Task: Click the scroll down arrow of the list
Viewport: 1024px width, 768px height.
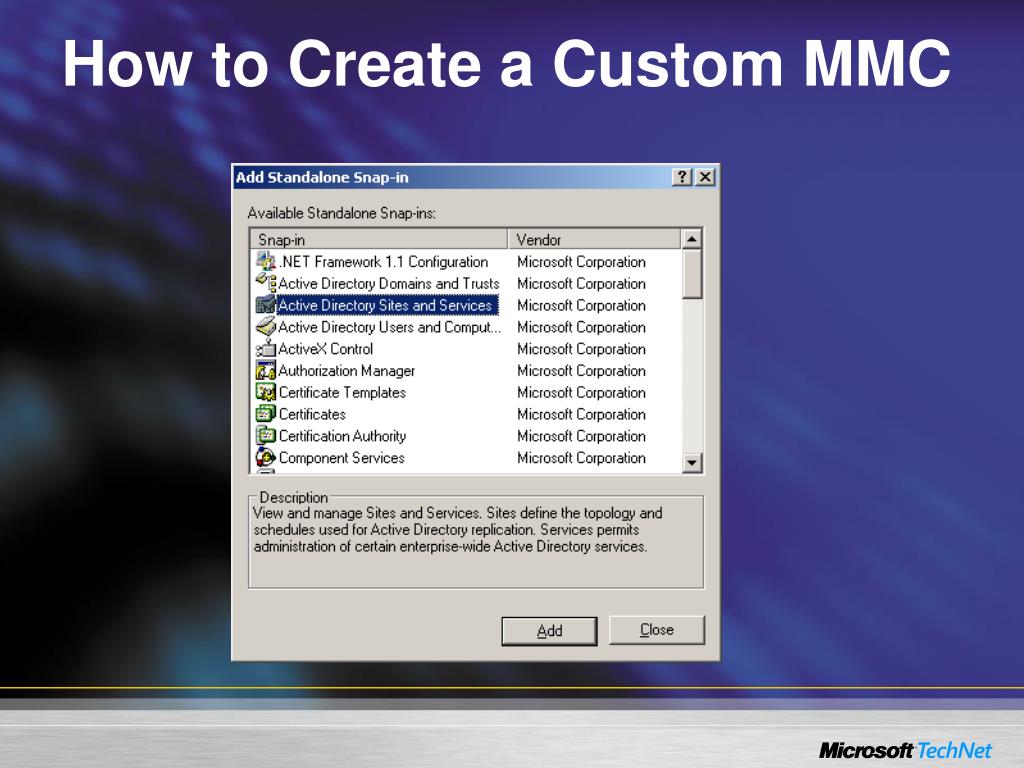Action: [x=692, y=462]
